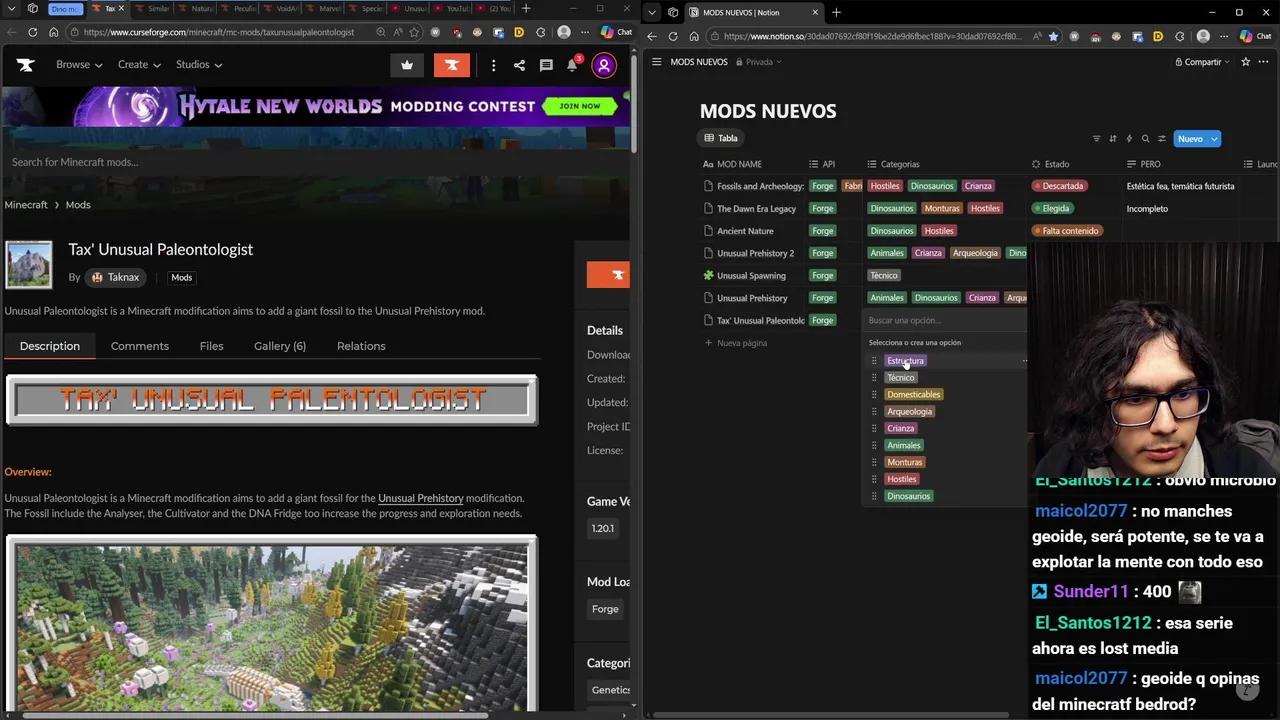Screen dimensions: 1280x720
Task: Choose the Técnico gray option in dropdown list
Action: pos(900,377)
